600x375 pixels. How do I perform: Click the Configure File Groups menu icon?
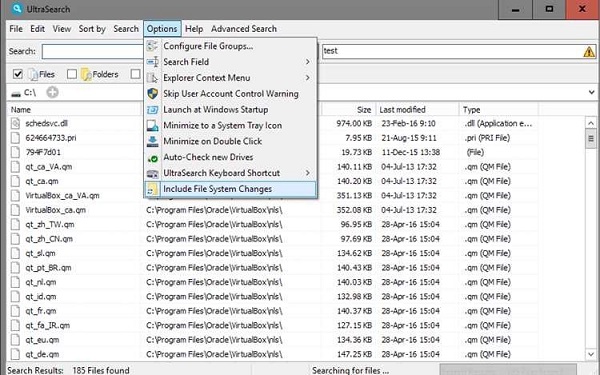coord(152,46)
